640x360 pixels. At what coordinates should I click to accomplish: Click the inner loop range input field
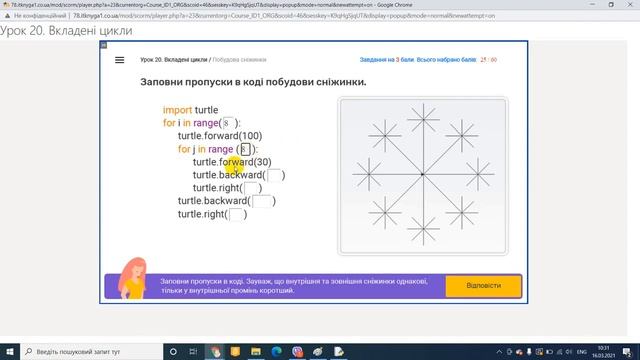245,149
